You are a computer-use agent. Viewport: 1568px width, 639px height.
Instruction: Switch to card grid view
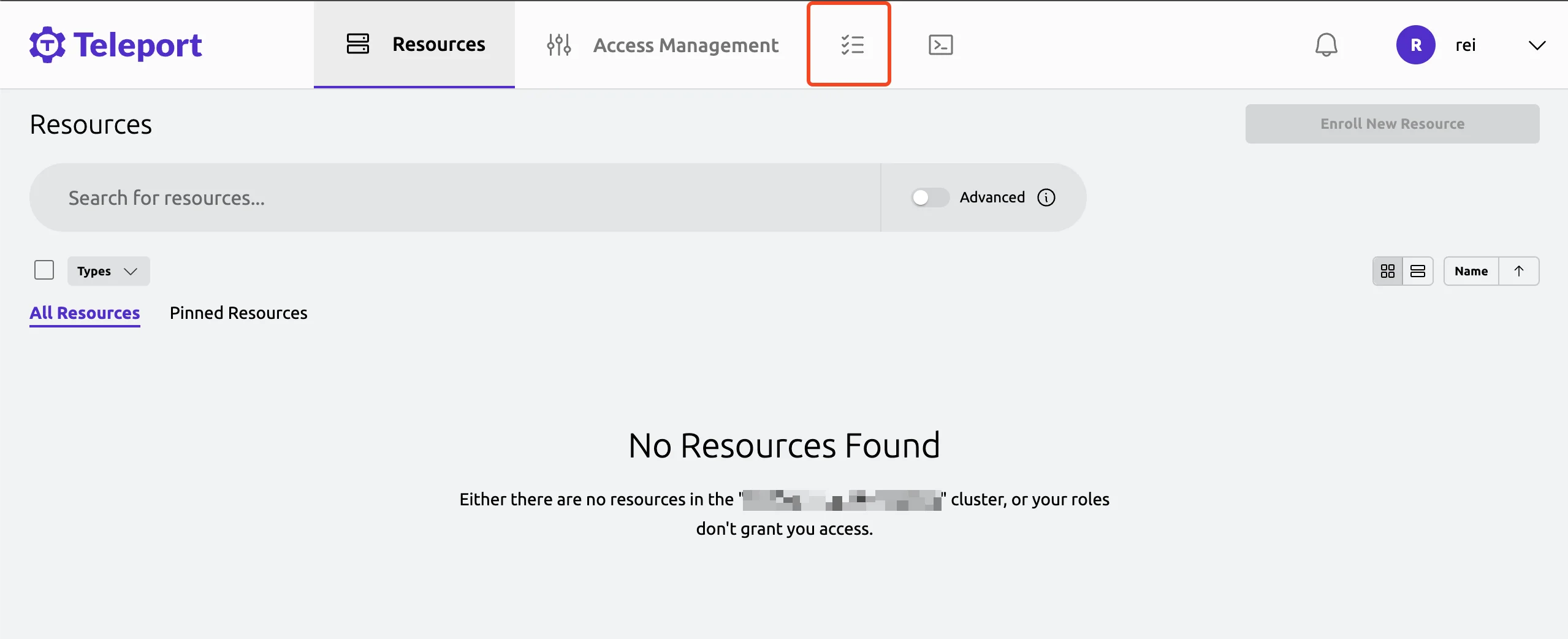1388,271
